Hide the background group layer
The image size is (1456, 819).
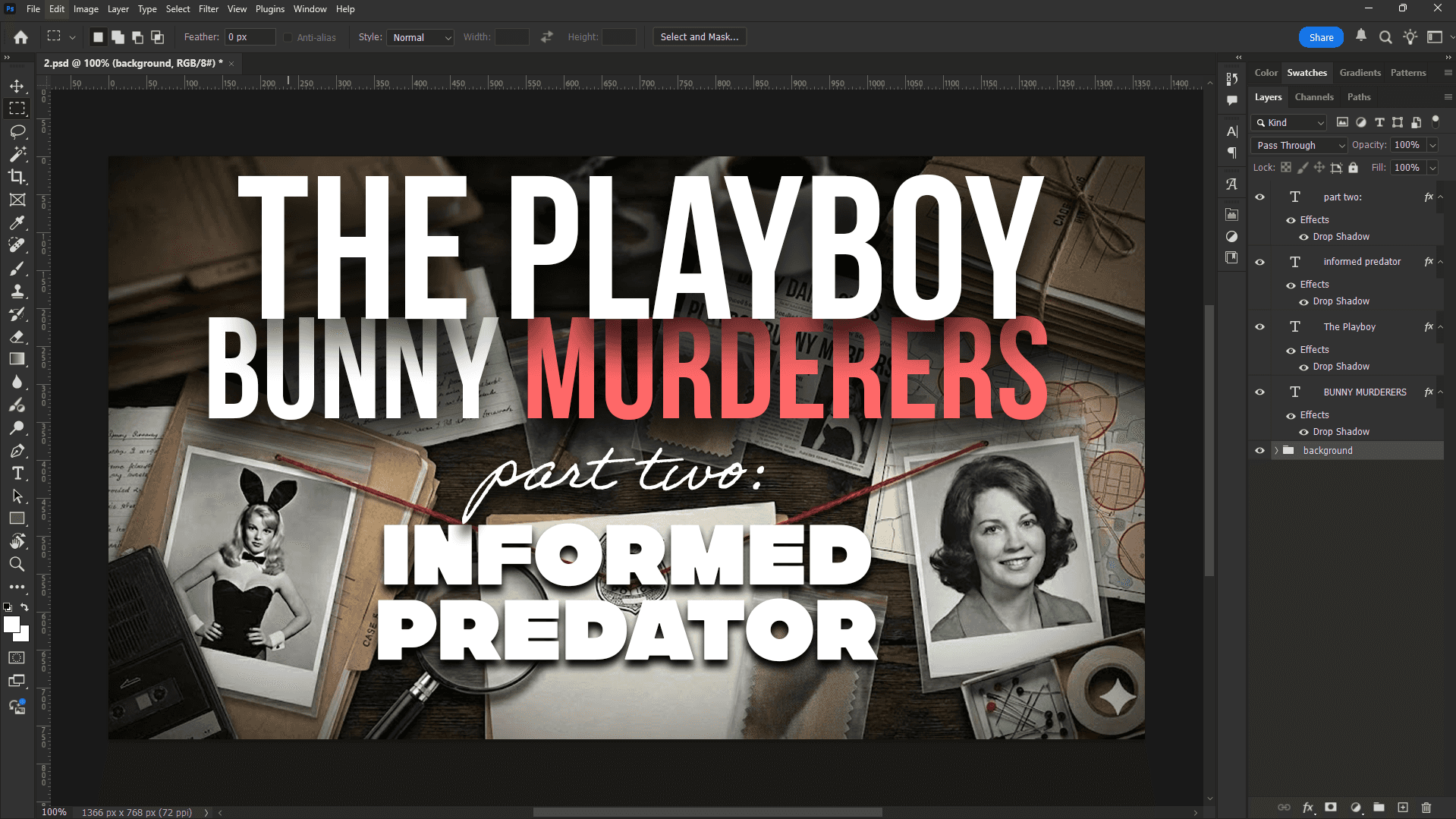coord(1259,451)
